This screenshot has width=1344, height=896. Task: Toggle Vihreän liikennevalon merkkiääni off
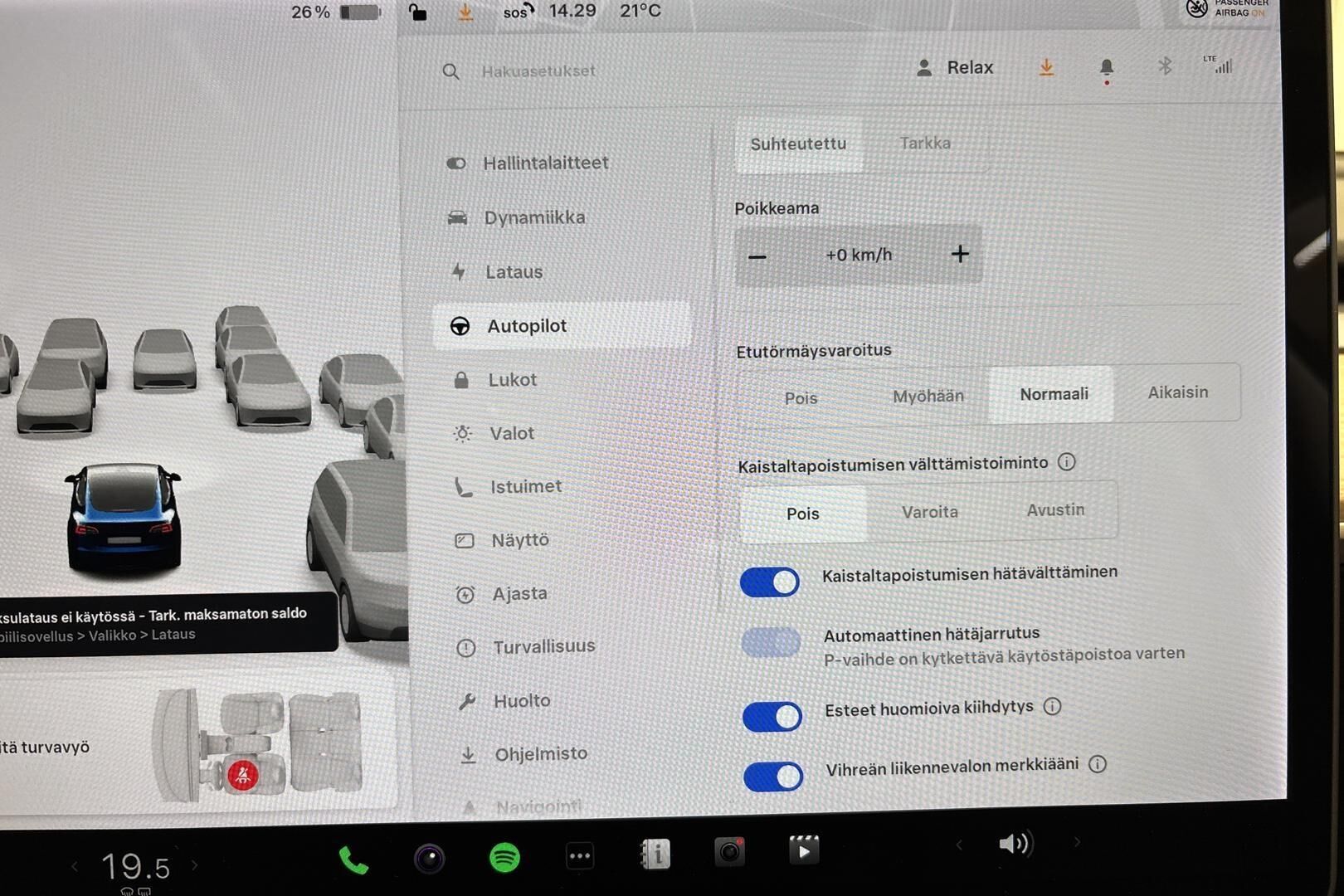[773, 777]
